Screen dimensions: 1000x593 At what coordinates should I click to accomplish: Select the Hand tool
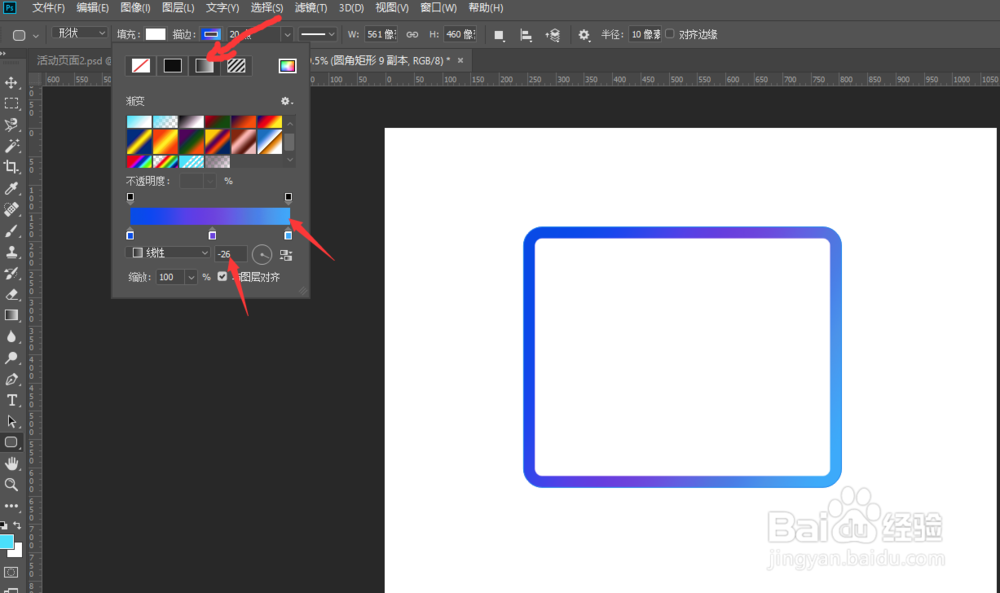(x=11, y=463)
